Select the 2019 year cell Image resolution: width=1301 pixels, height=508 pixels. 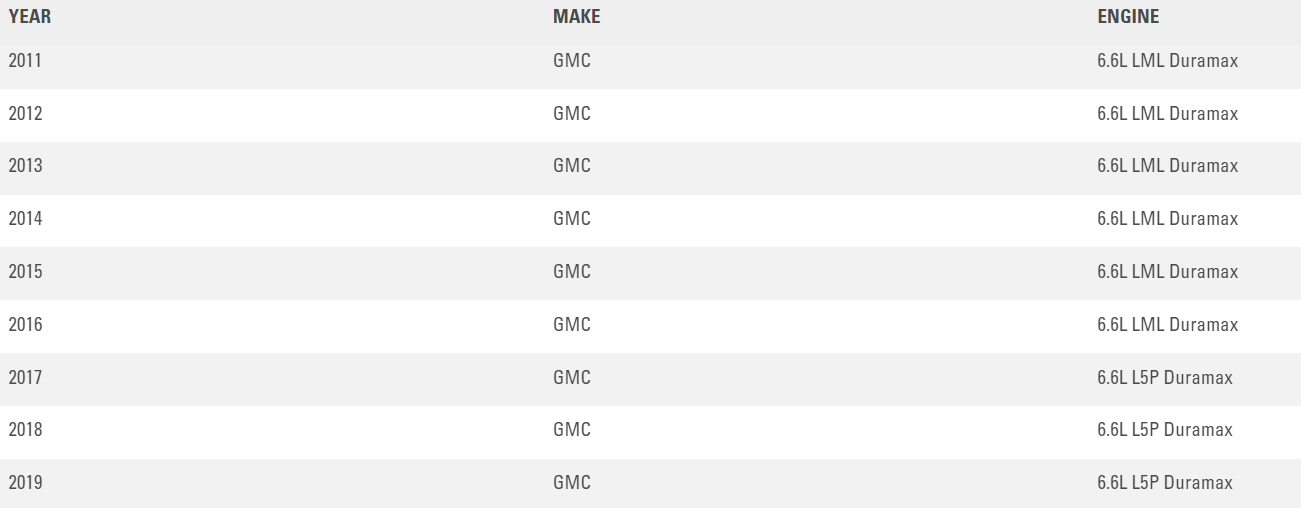coord(25,483)
